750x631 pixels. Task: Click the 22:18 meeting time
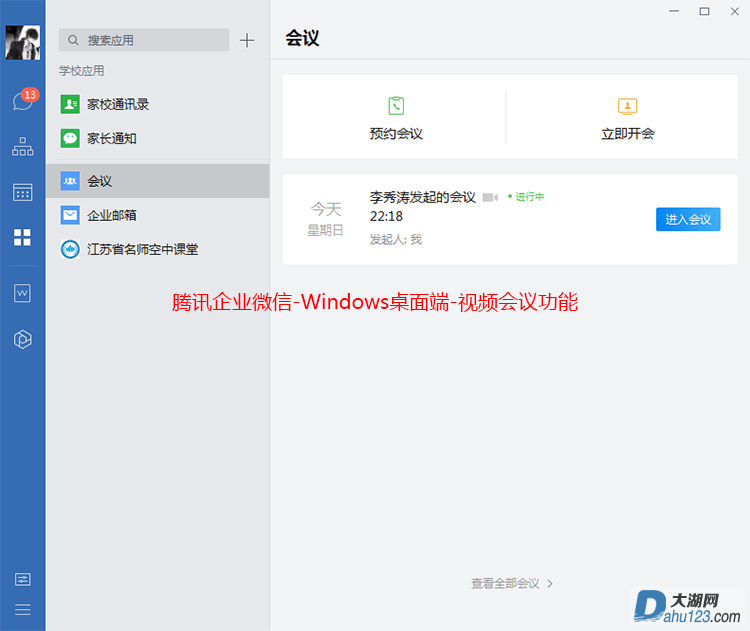[386, 216]
